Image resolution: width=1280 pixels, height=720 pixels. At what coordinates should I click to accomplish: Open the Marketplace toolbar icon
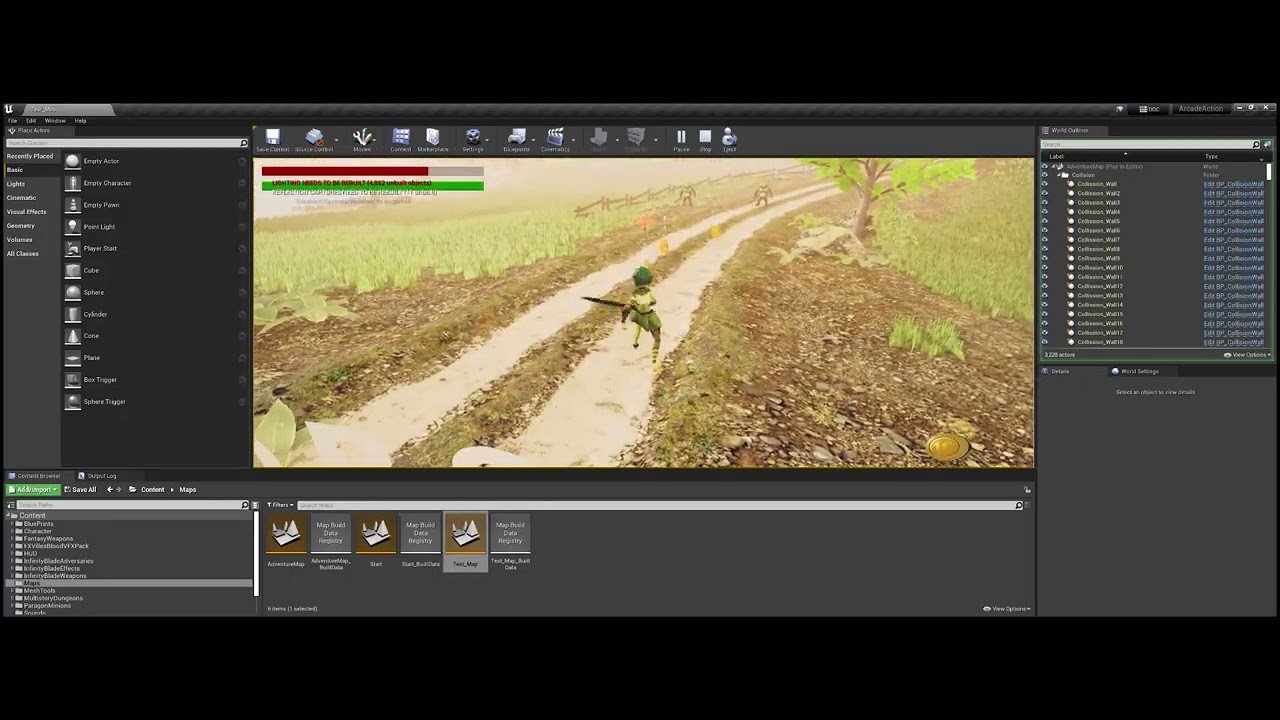click(433, 140)
